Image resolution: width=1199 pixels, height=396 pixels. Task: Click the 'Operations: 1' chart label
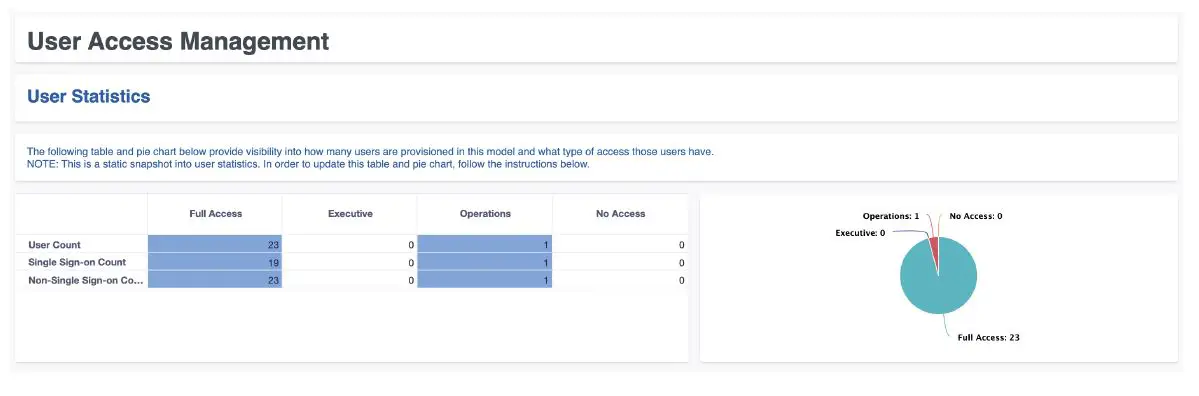pyautogui.click(x=891, y=216)
